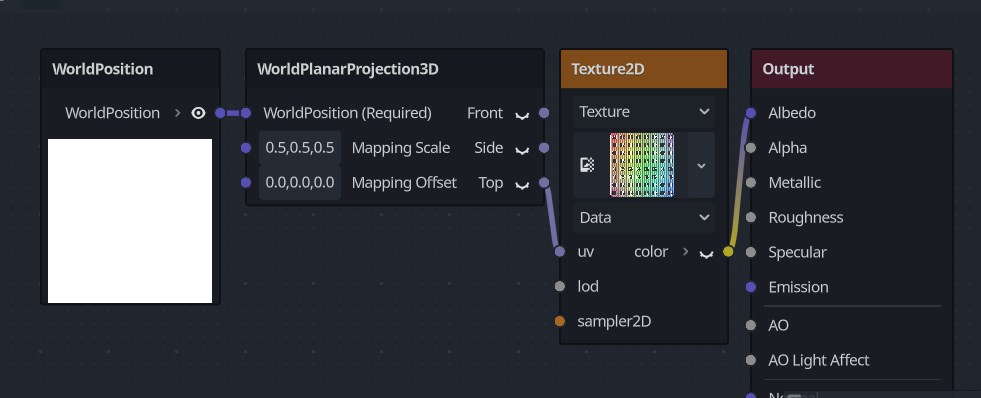Click the sampler2D label
Viewport: 981px width, 398px height.
pos(614,322)
